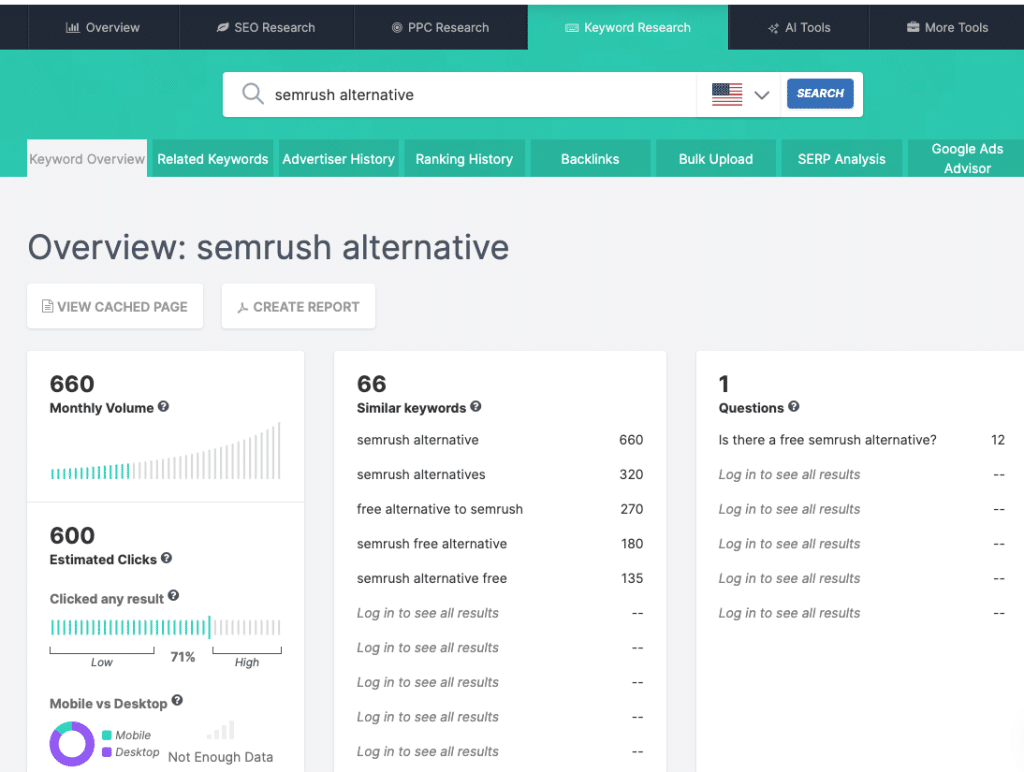The image size is (1024, 772).
Task: Open the Advertiser History tab
Action: (x=338, y=158)
